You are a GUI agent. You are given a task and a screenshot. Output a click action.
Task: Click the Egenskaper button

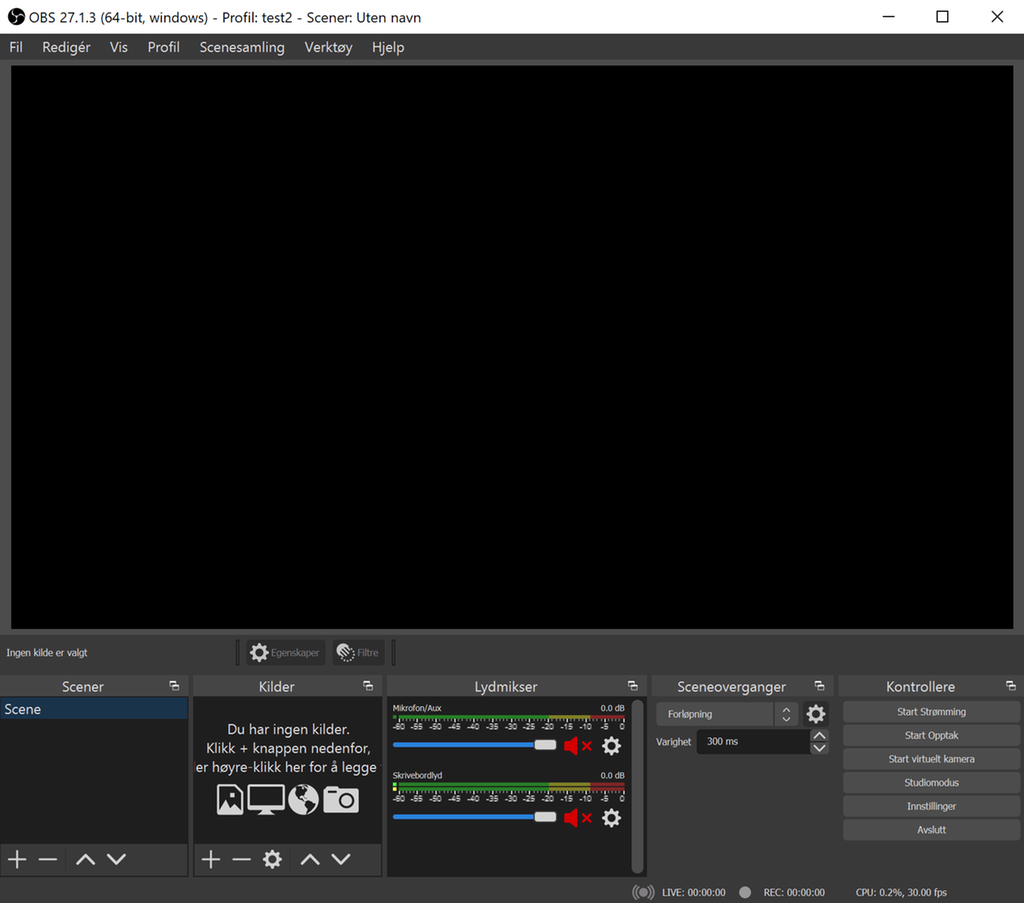click(285, 652)
